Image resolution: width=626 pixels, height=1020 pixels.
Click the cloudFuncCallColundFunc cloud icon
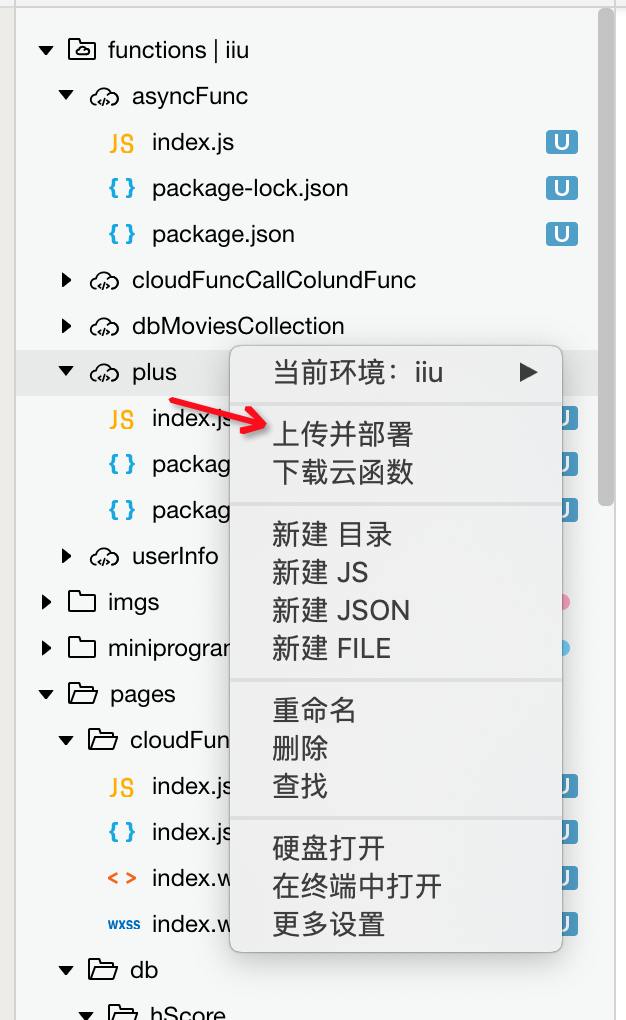pos(104,281)
